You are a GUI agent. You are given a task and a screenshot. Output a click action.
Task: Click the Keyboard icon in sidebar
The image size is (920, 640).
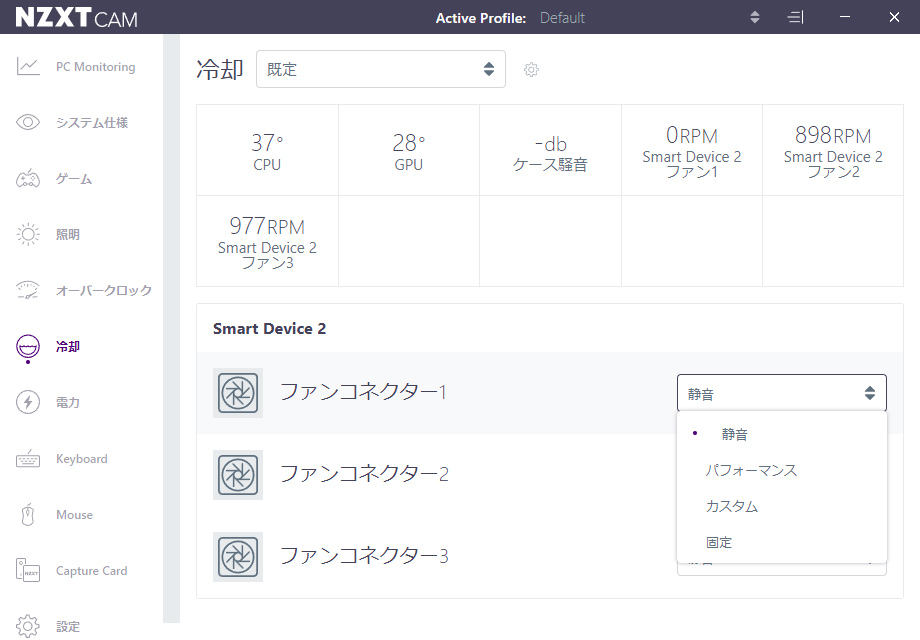(28, 459)
